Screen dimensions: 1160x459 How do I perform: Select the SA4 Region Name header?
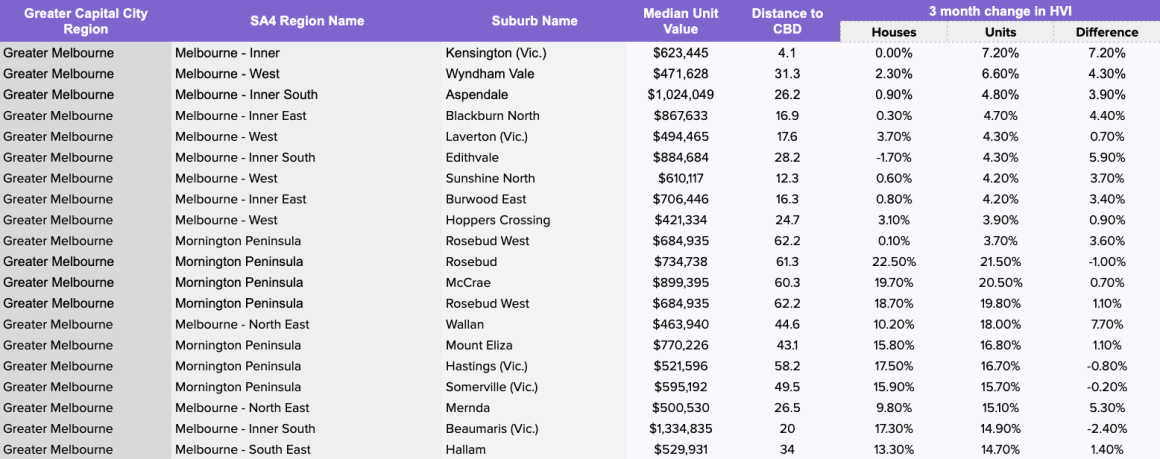pyautogui.click(x=306, y=21)
